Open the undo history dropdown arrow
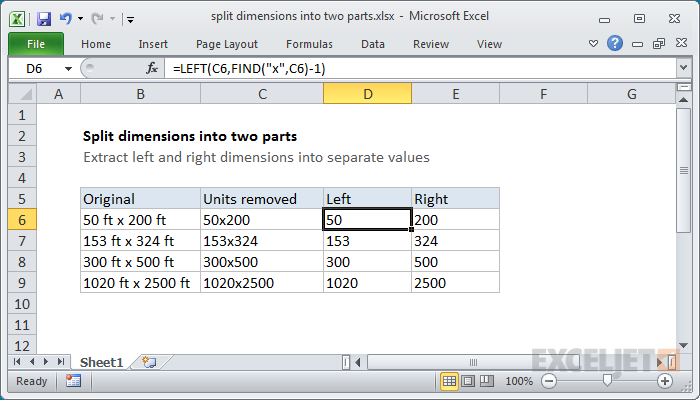Image resolution: width=700 pixels, height=400 pixels. [x=80, y=19]
